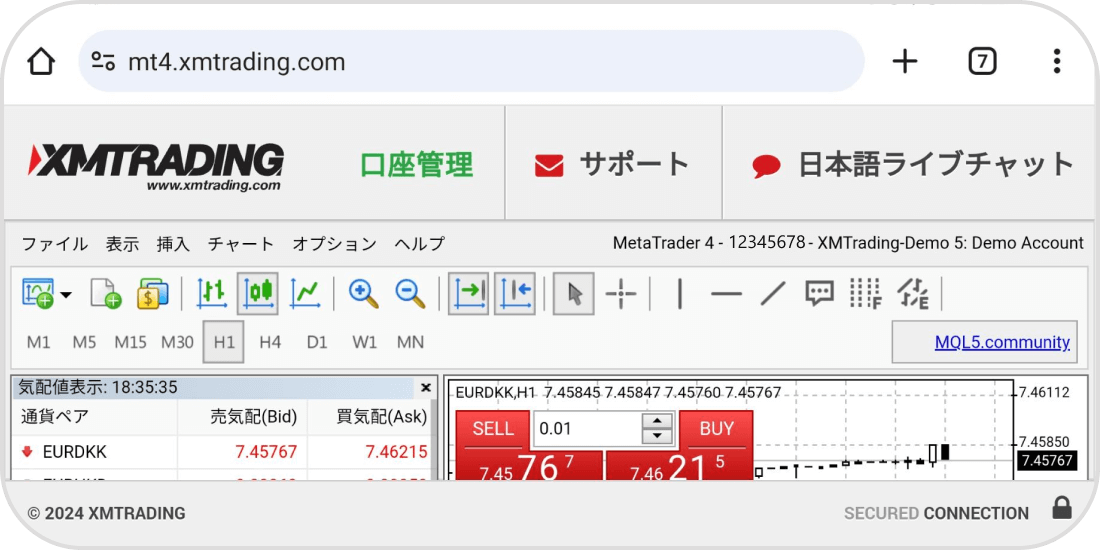Screen dimensions: 1100x550
Task: Select the H4 timeframe
Action: [270, 342]
